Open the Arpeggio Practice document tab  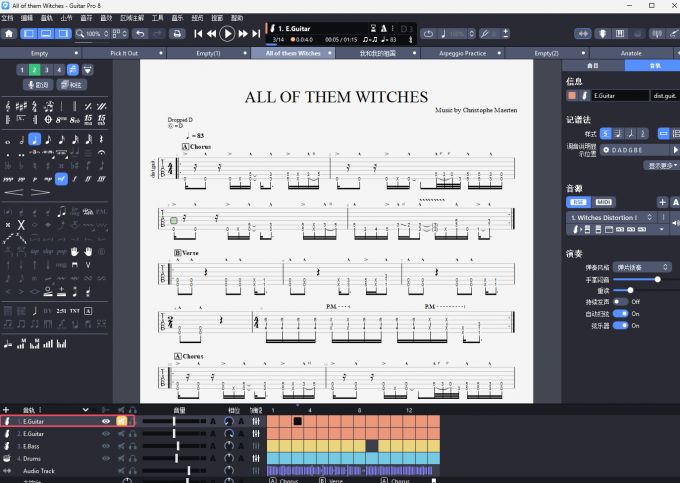461,53
